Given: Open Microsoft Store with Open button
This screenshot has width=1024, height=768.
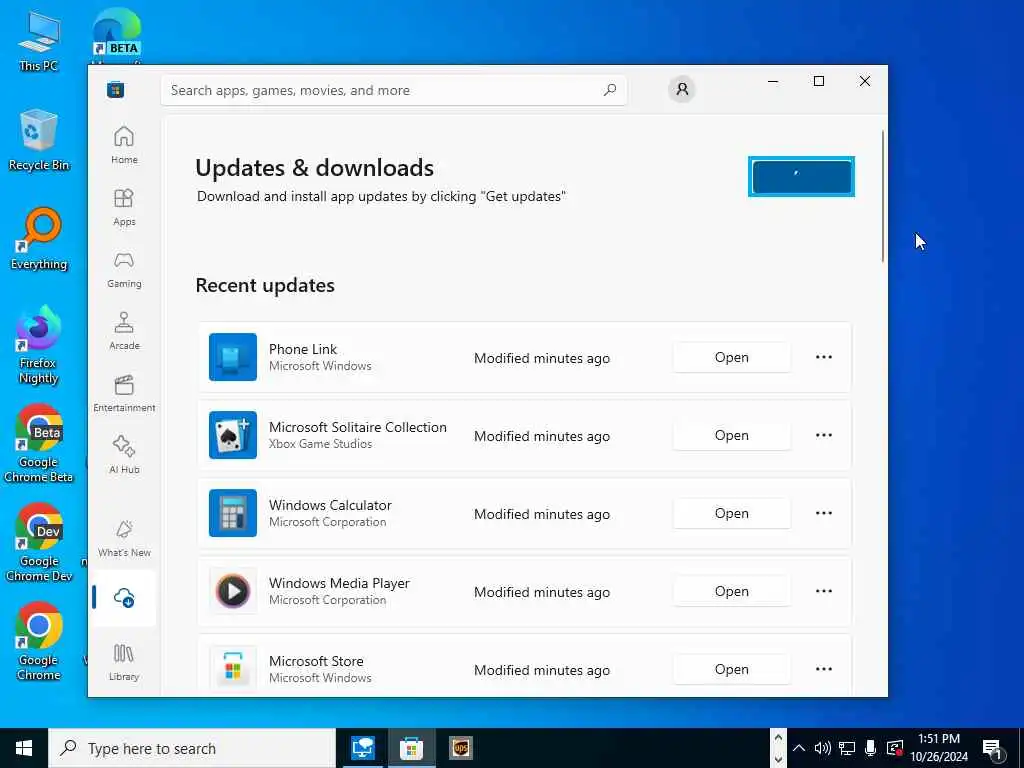Looking at the screenshot, I should click(x=731, y=669).
